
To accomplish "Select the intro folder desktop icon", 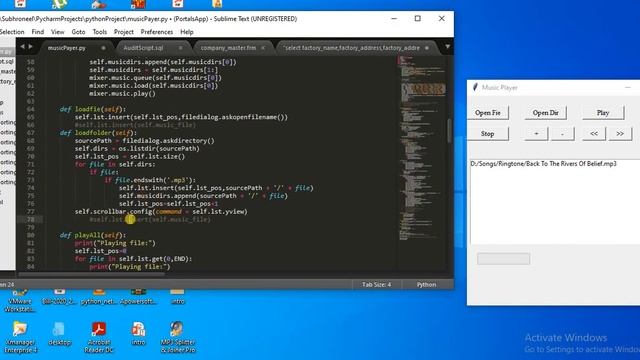I will [177, 297].
